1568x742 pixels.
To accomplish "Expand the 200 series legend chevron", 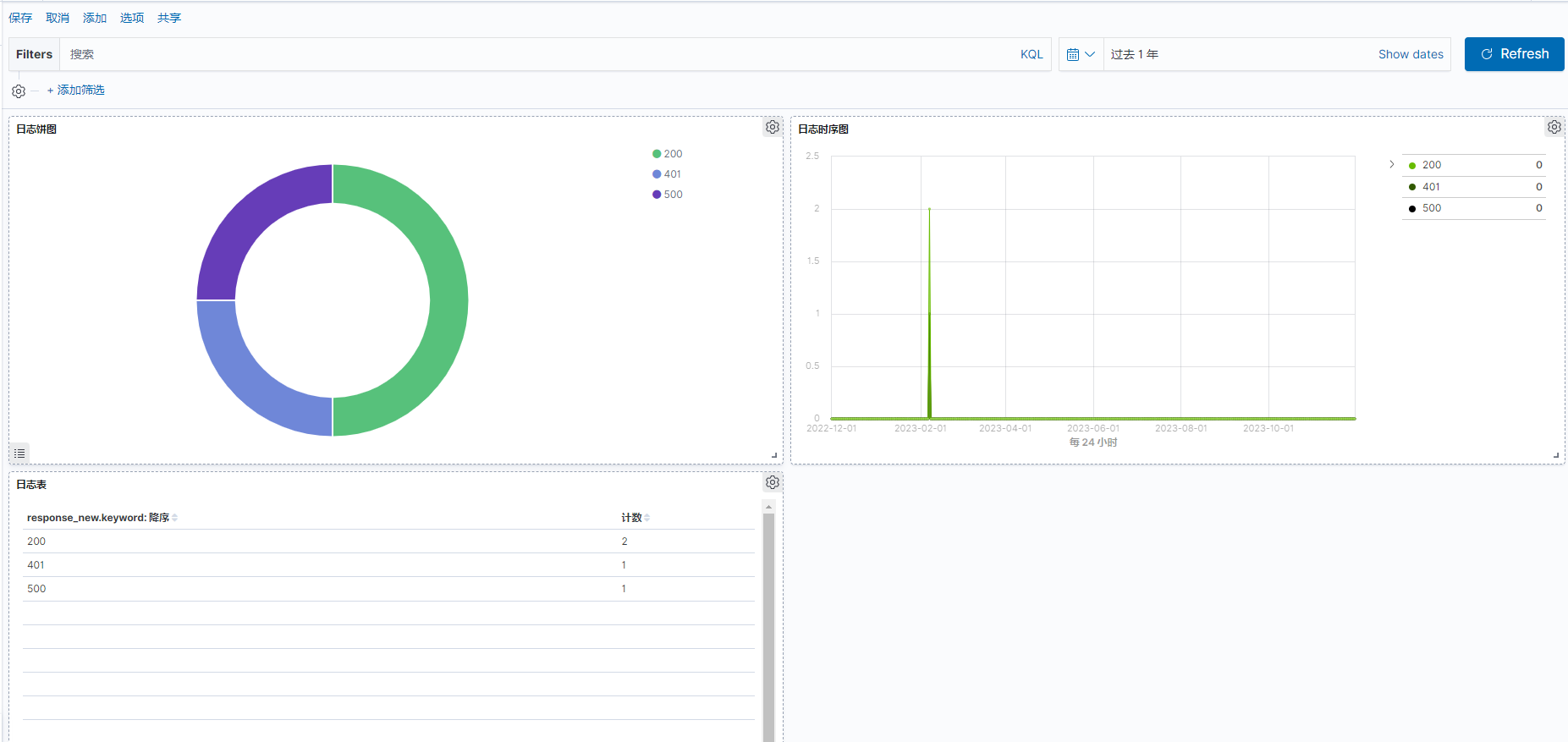I will click(1392, 164).
